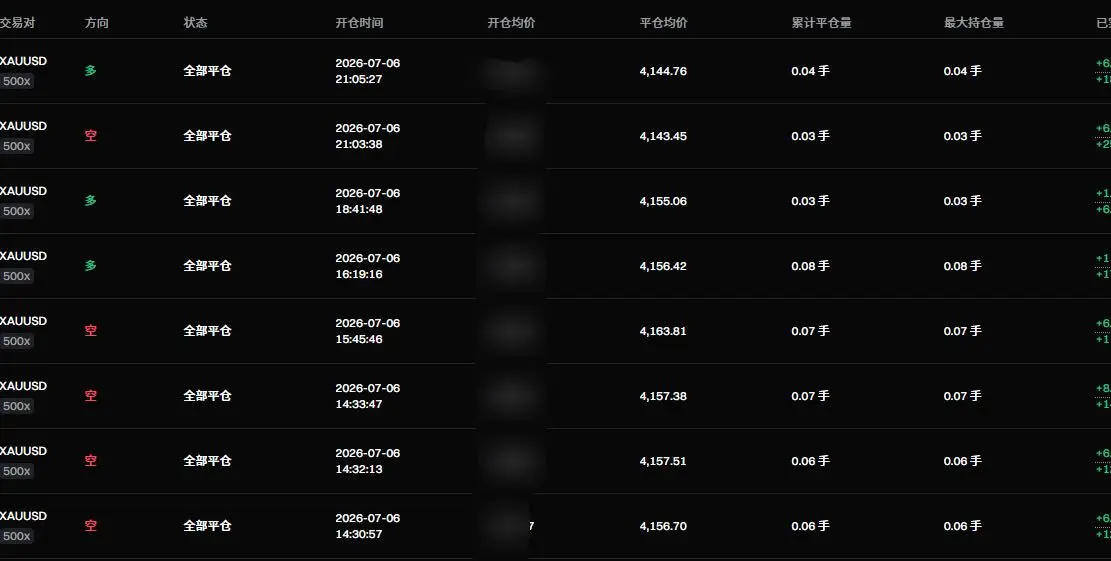Image resolution: width=1111 pixels, height=561 pixels.
Task: Select the red 空 label in the 15:45:46 row
Action: pyautogui.click(x=91, y=331)
